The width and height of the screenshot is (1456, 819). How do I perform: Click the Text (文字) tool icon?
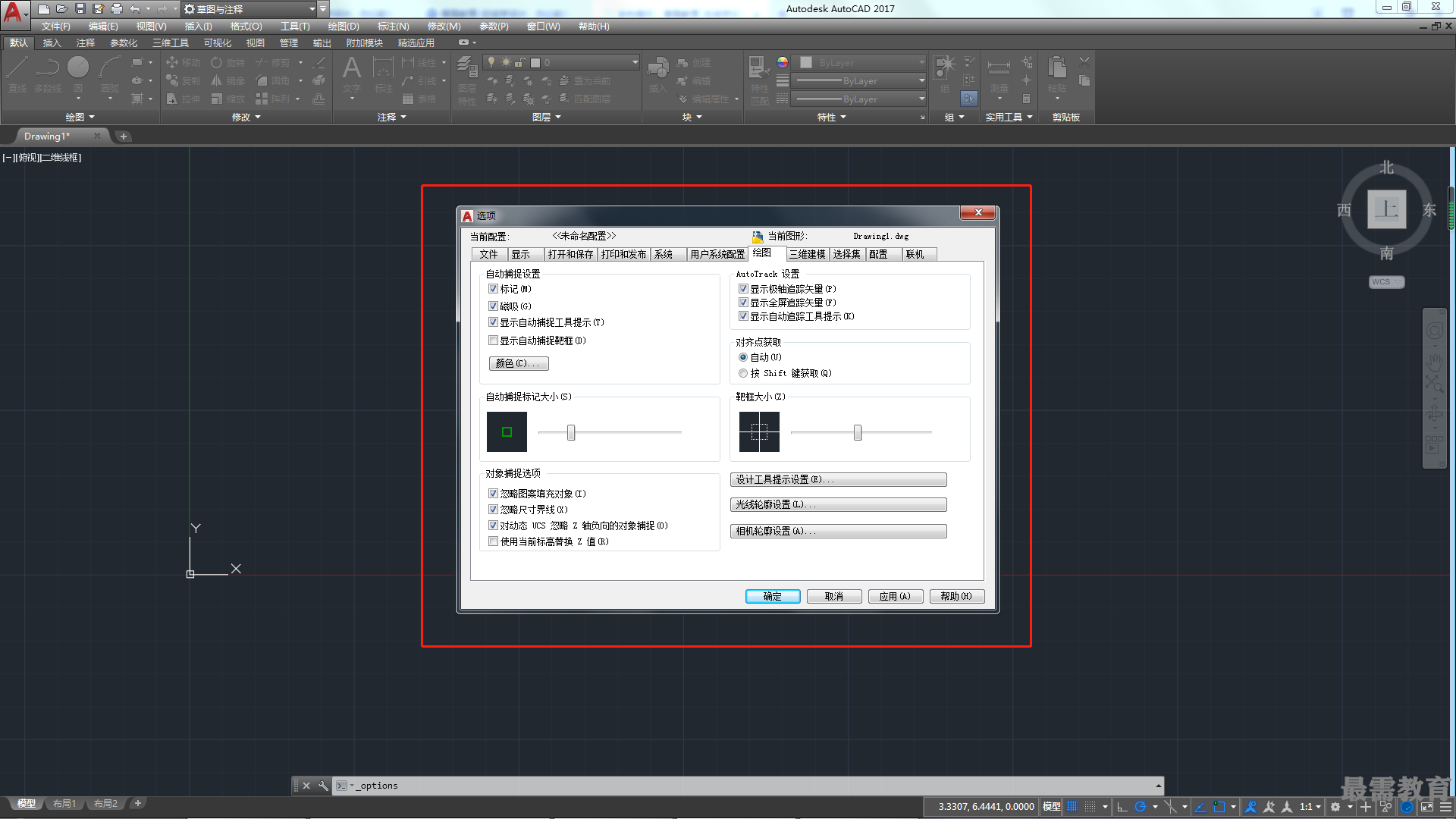pos(351,74)
